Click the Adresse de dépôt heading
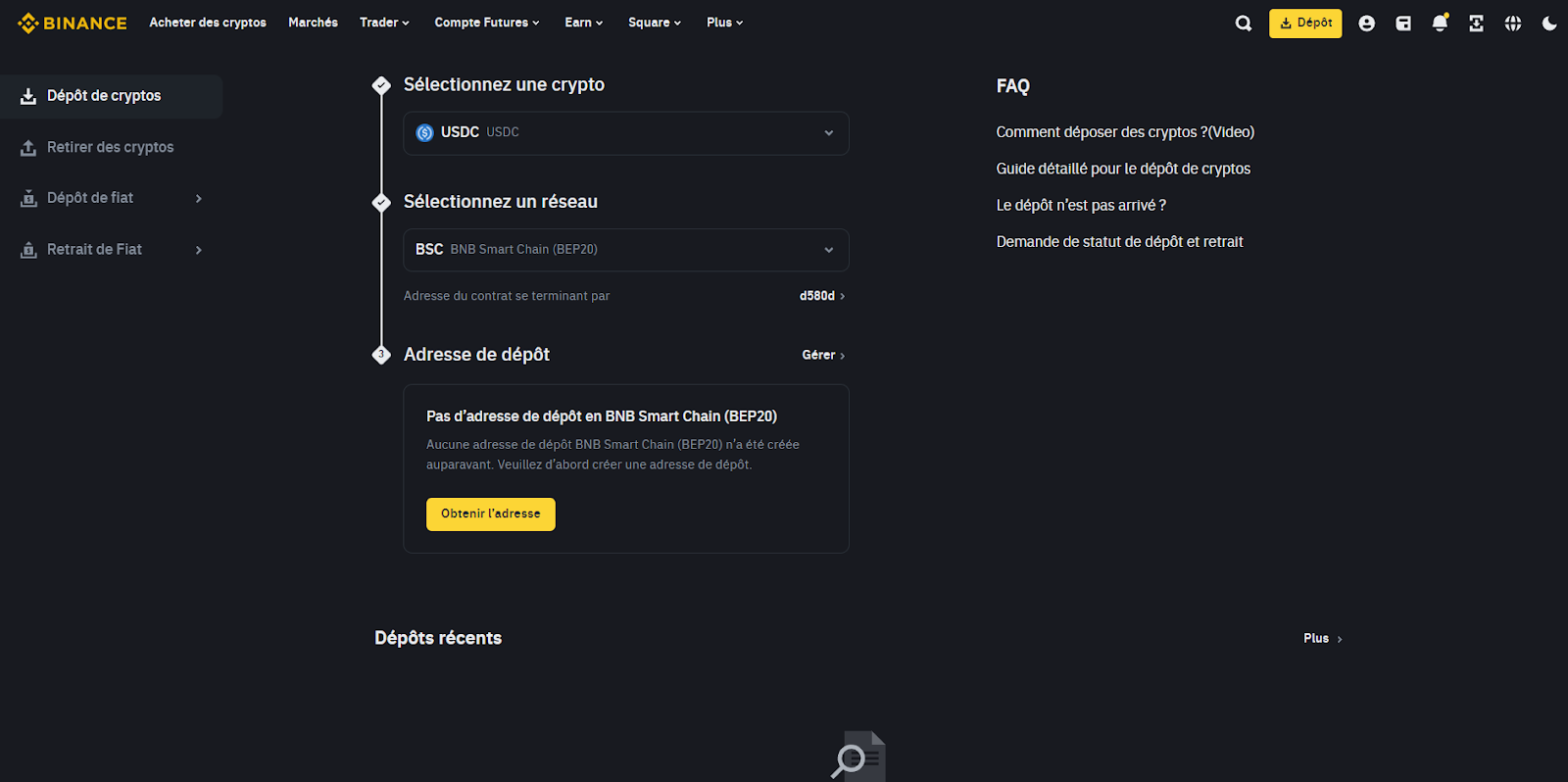Image resolution: width=1568 pixels, height=782 pixels. tap(476, 355)
